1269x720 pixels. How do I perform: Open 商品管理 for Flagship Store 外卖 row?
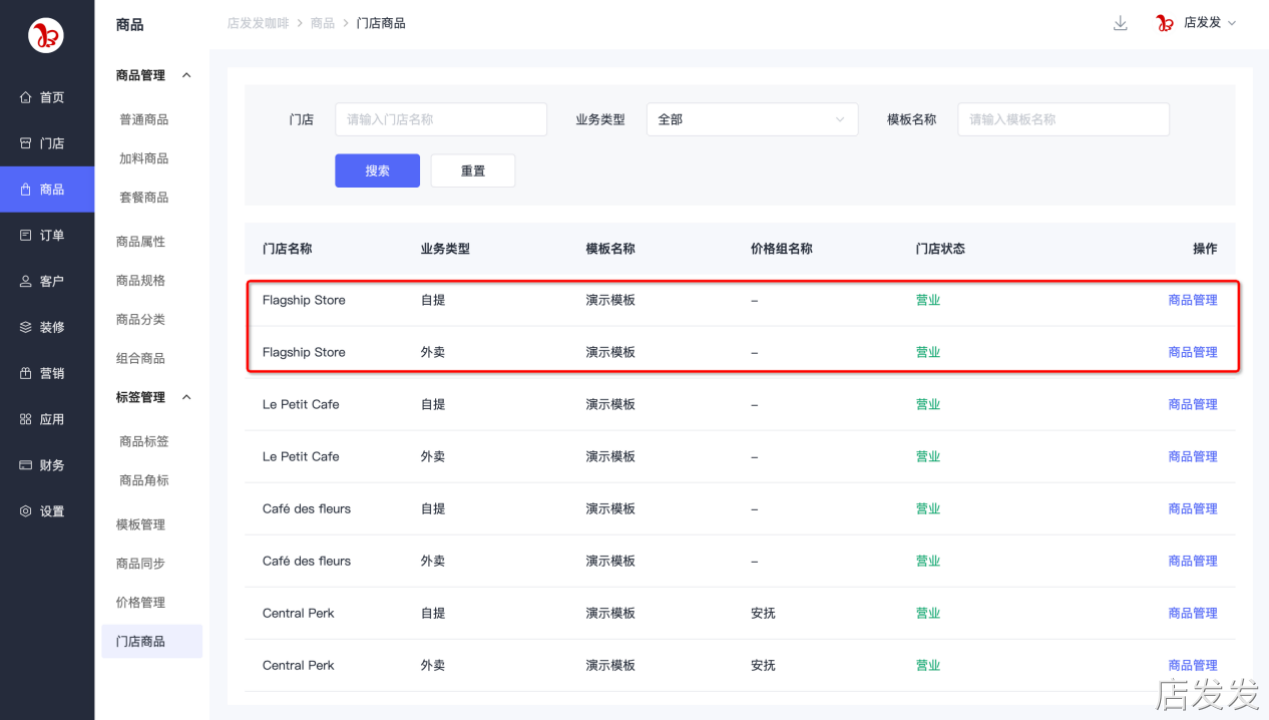(x=1193, y=352)
